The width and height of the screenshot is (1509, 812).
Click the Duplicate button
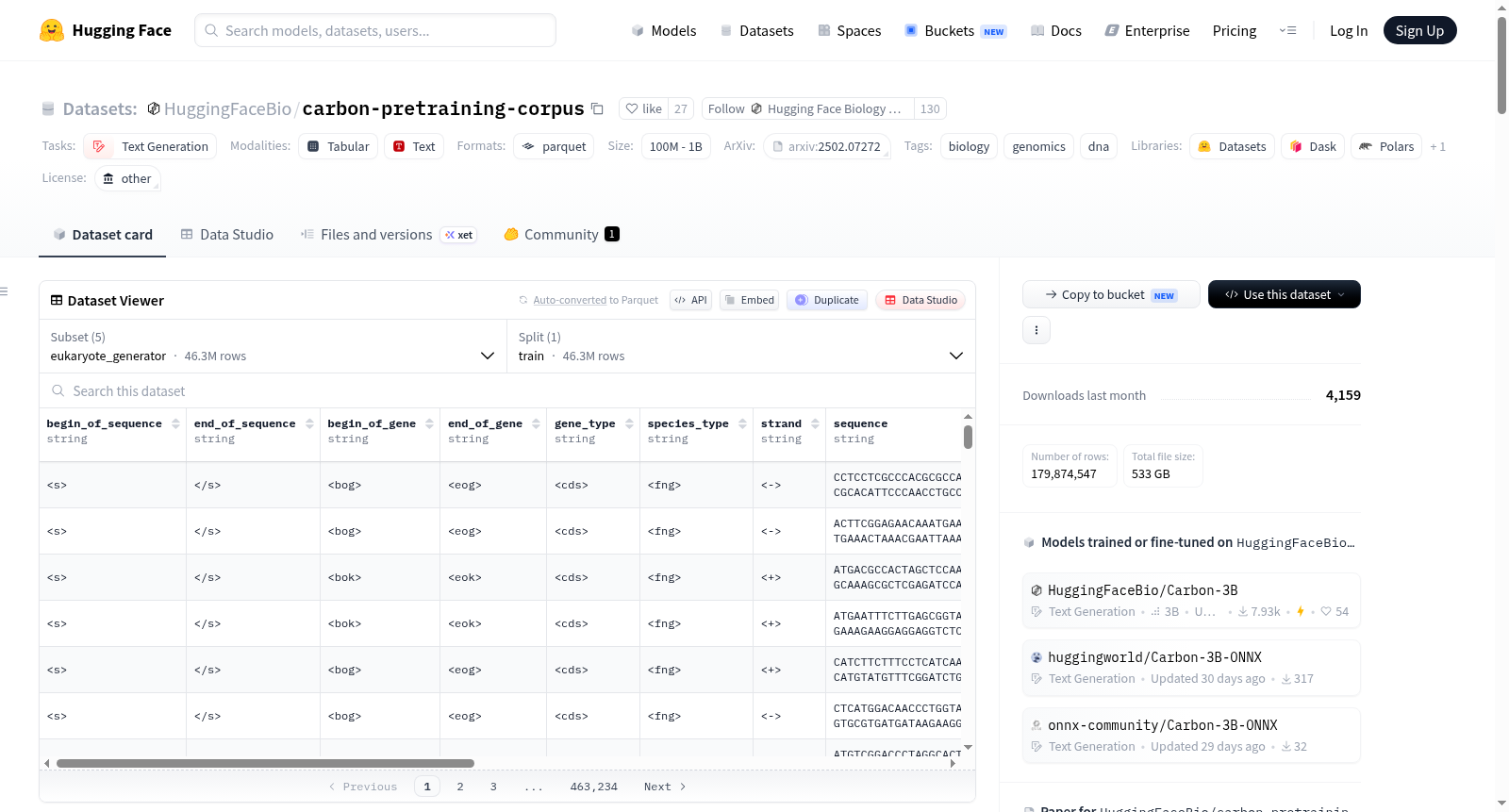827,300
